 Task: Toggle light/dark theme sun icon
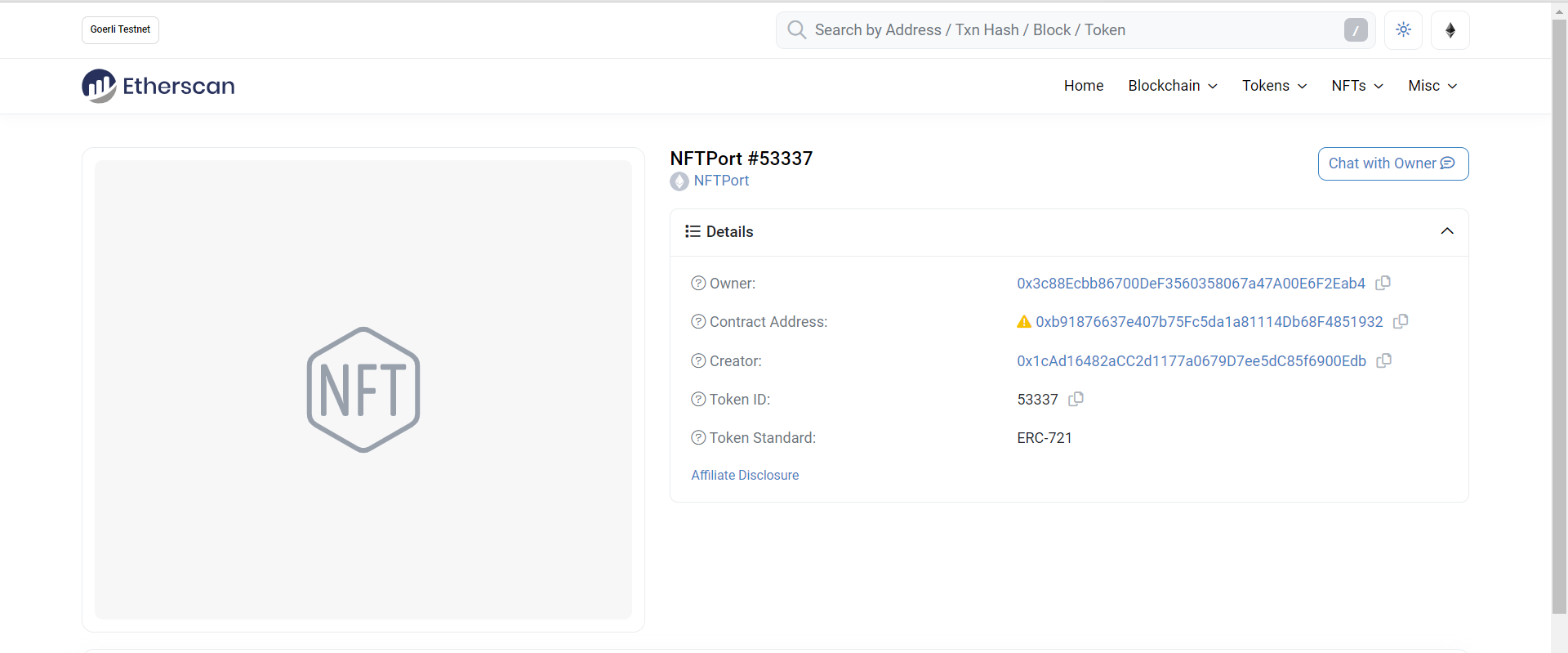click(1404, 30)
